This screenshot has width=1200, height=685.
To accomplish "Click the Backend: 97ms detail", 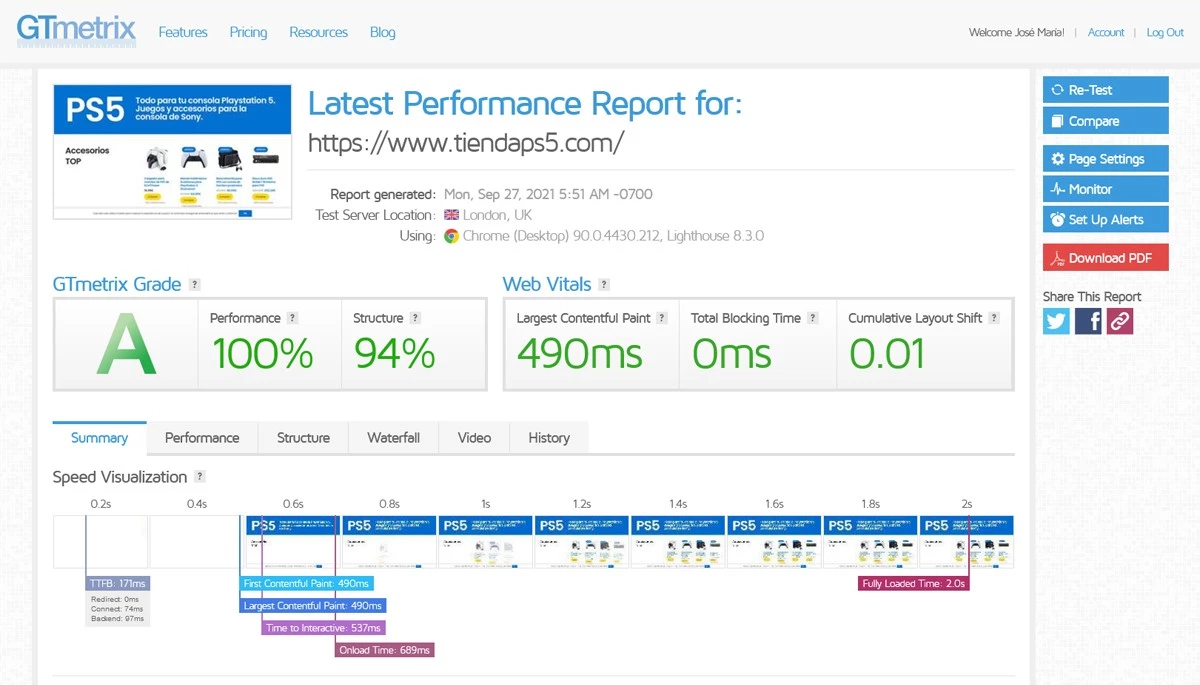I will coord(117,619).
